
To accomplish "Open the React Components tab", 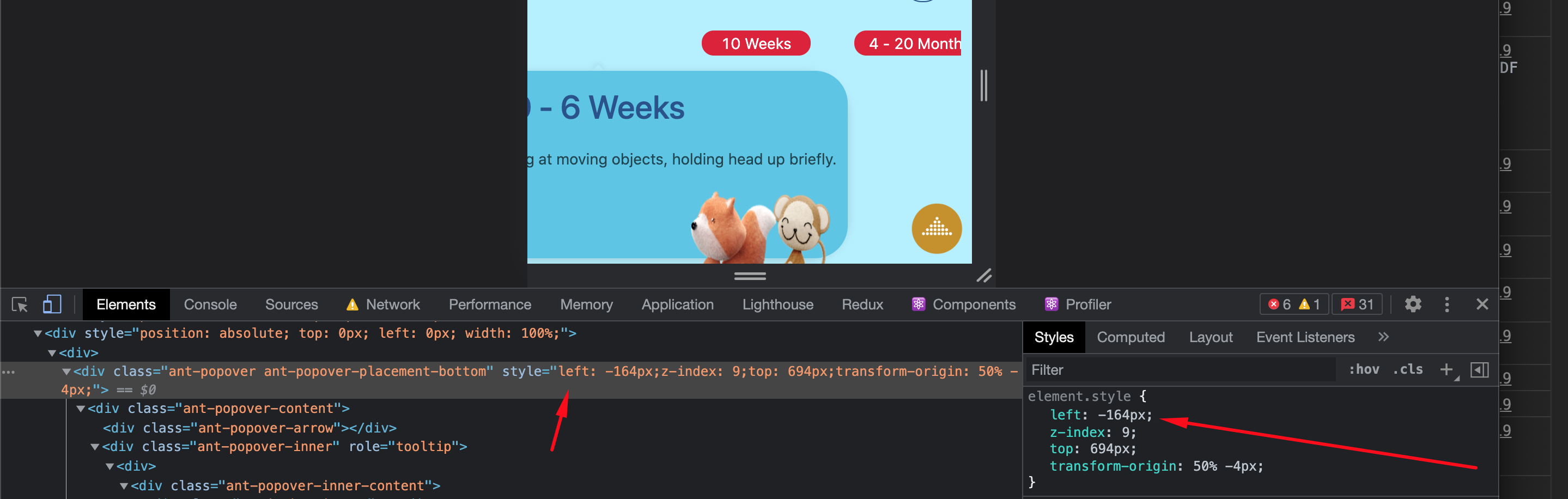I will 964,305.
